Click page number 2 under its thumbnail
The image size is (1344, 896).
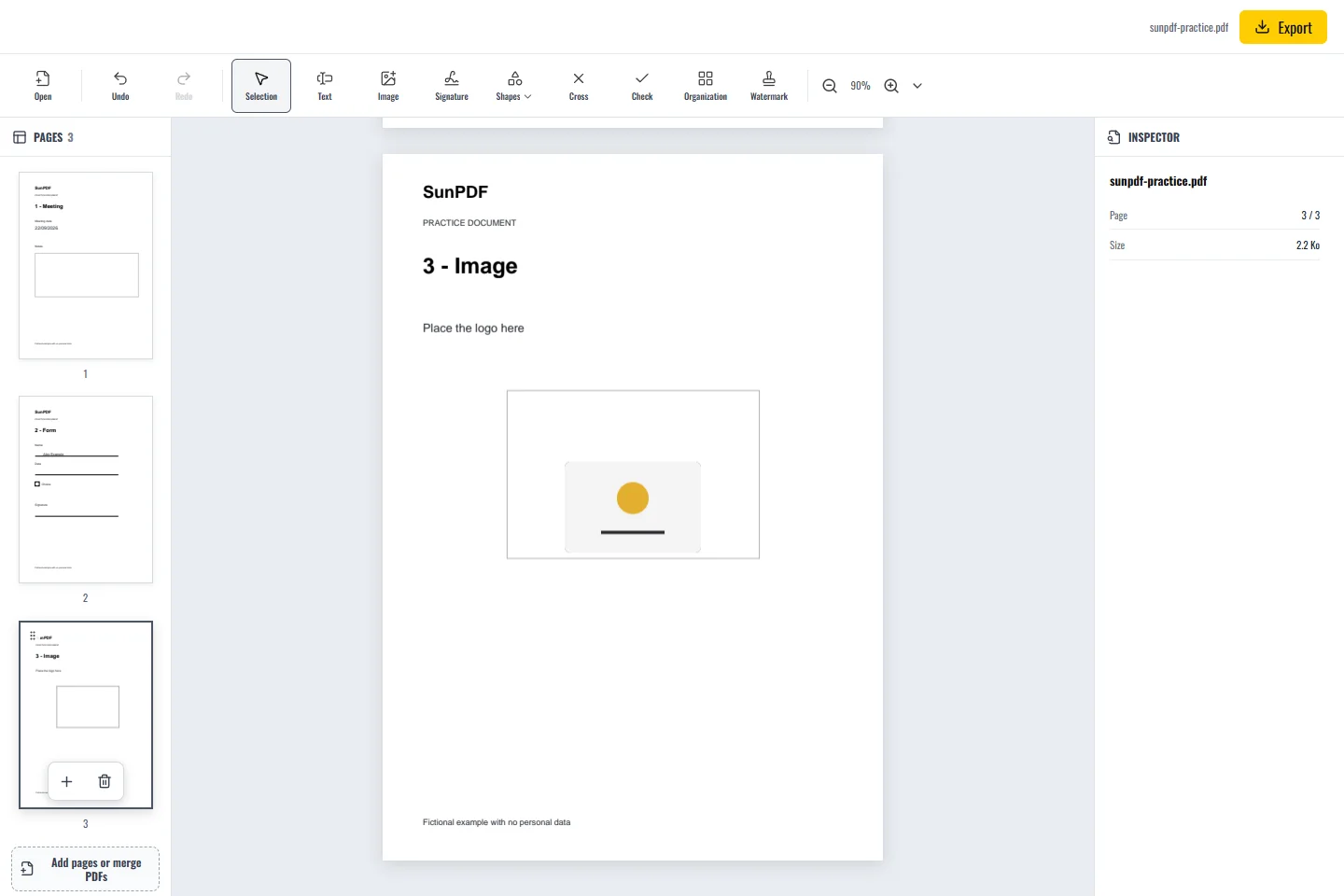85,597
